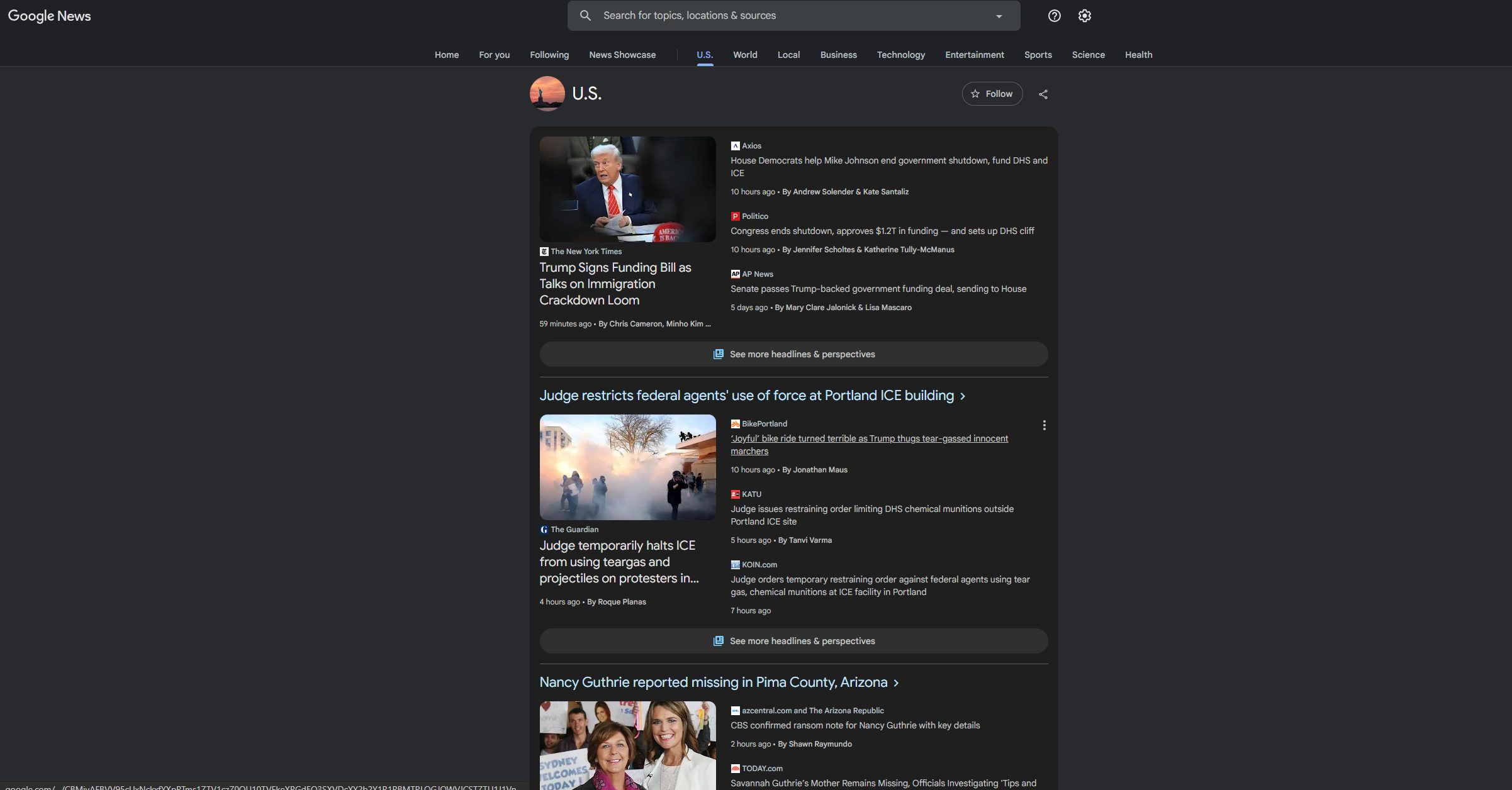This screenshot has width=1512, height=790.
Task: Switch to the Technology tab
Action: pyautogui.click(x=900, y=55)
